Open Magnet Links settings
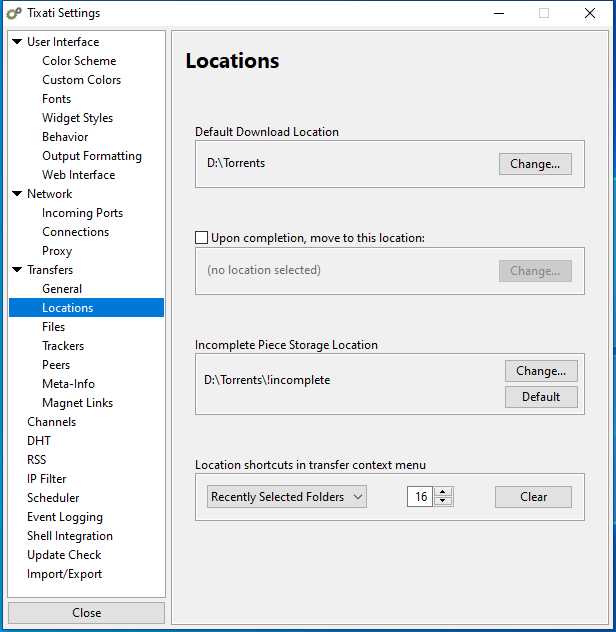The image size is (616, 632). (x=77, y=403)
